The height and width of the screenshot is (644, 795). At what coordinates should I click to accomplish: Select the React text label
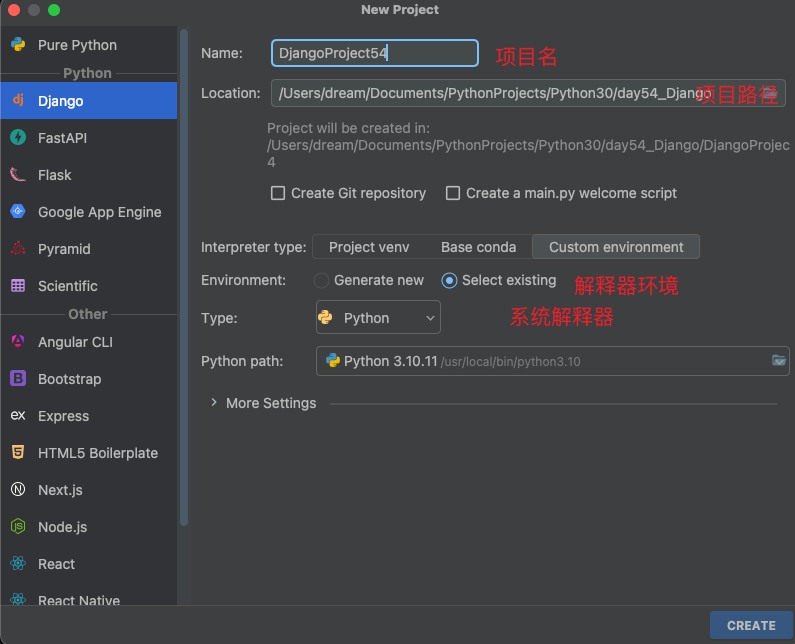point(57,564)
